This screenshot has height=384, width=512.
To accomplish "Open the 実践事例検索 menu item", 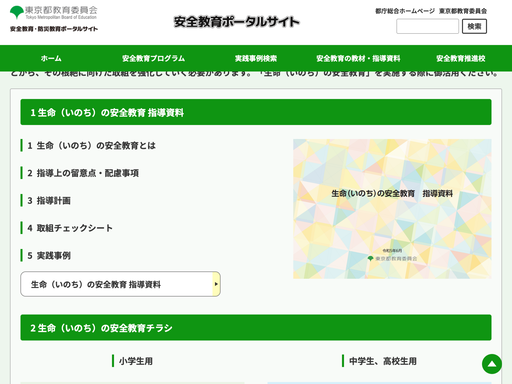I will [x=256, y=58].
